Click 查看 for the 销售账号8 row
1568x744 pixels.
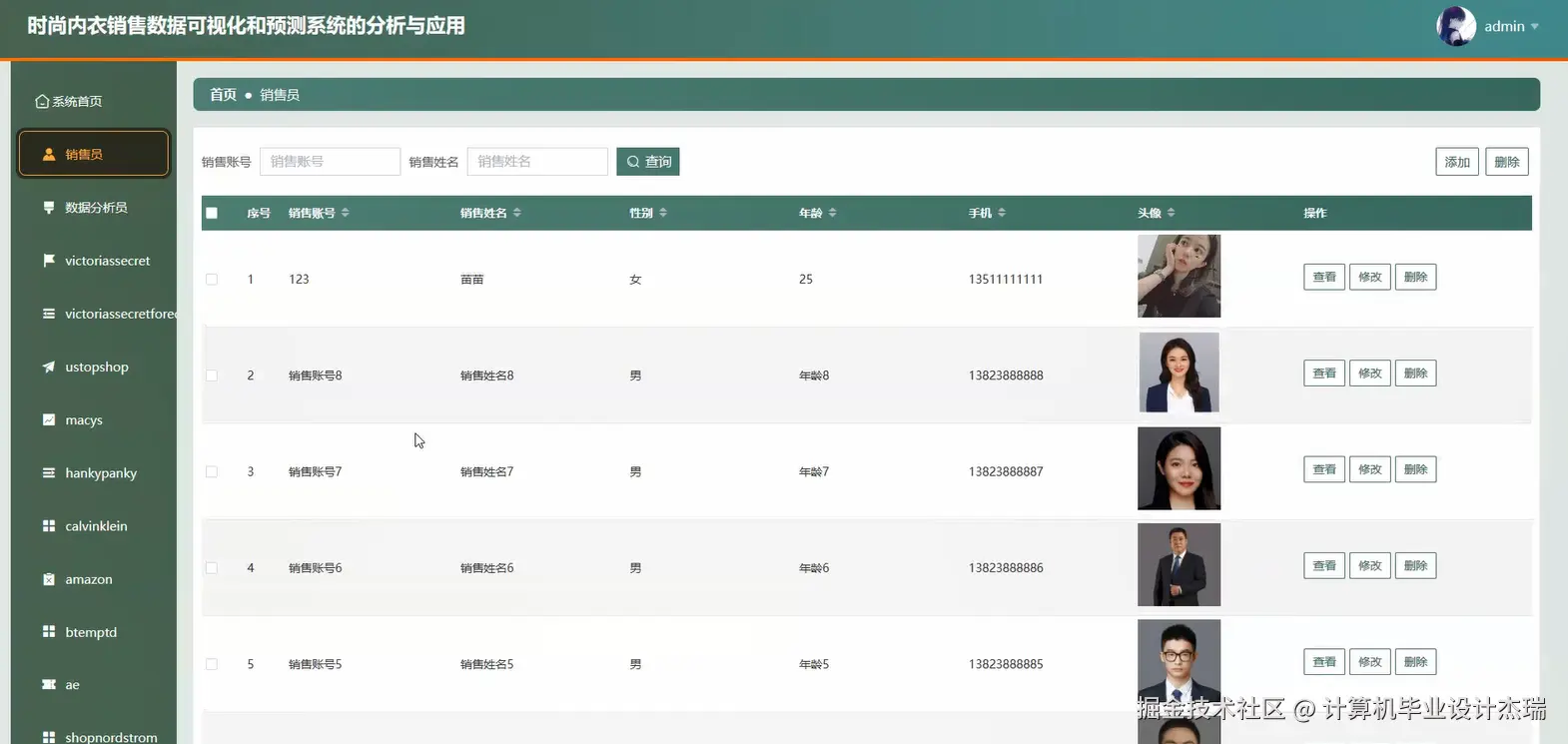[1324, 373]
